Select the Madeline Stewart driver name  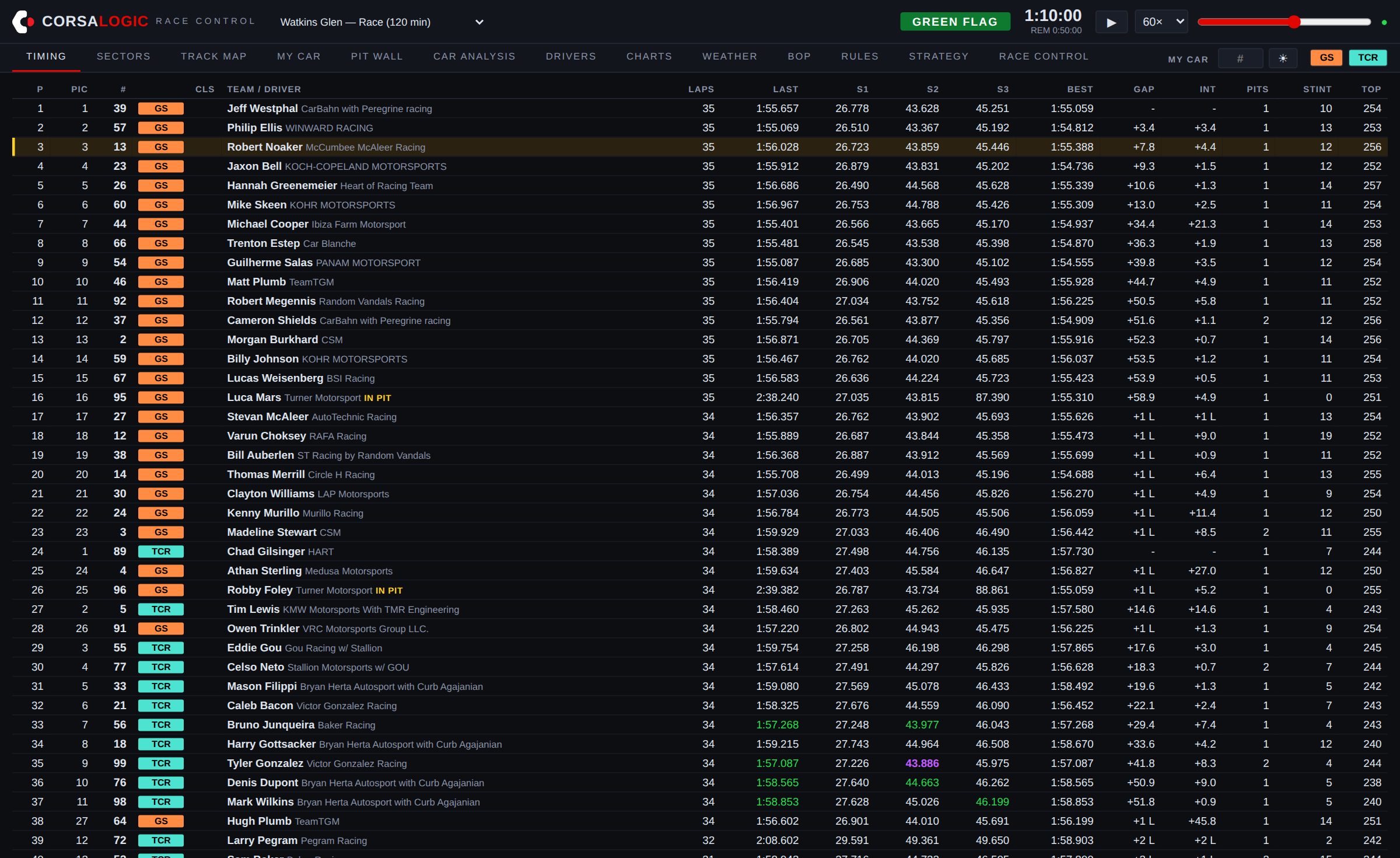272,532
